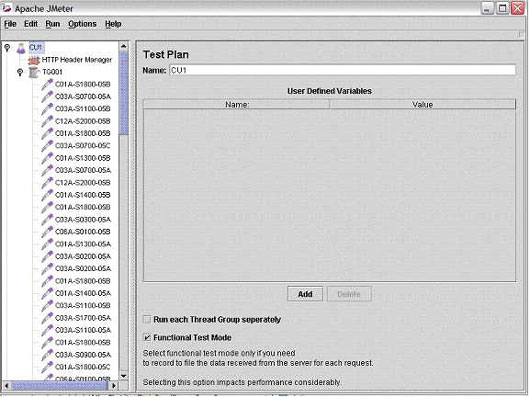Open the Run menu
Screen dimensions: 530x397
point(52,24)
